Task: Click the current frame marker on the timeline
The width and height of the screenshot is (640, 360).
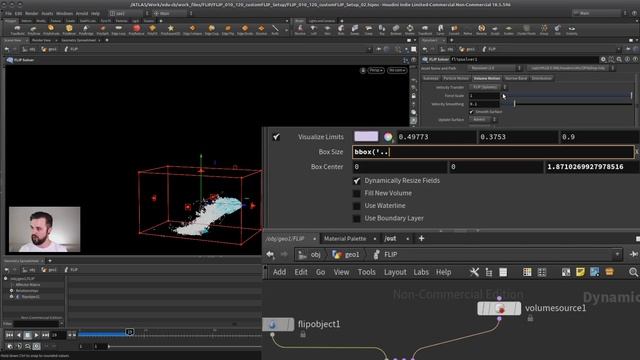Action: [x=129, y=332]
